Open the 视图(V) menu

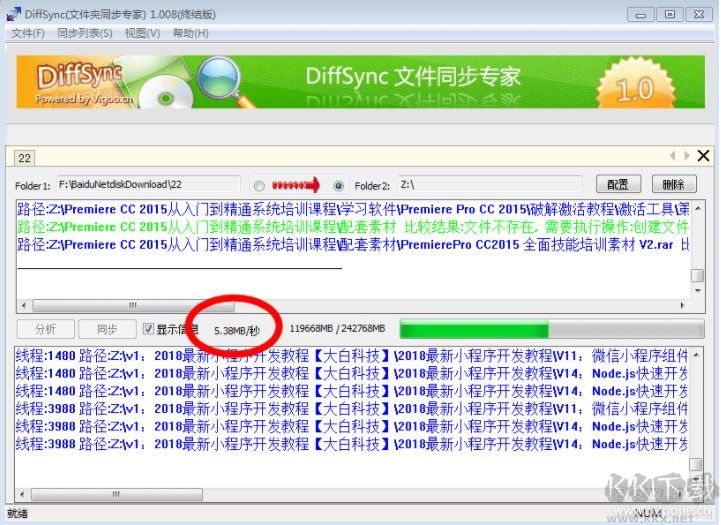click(143, 34)
